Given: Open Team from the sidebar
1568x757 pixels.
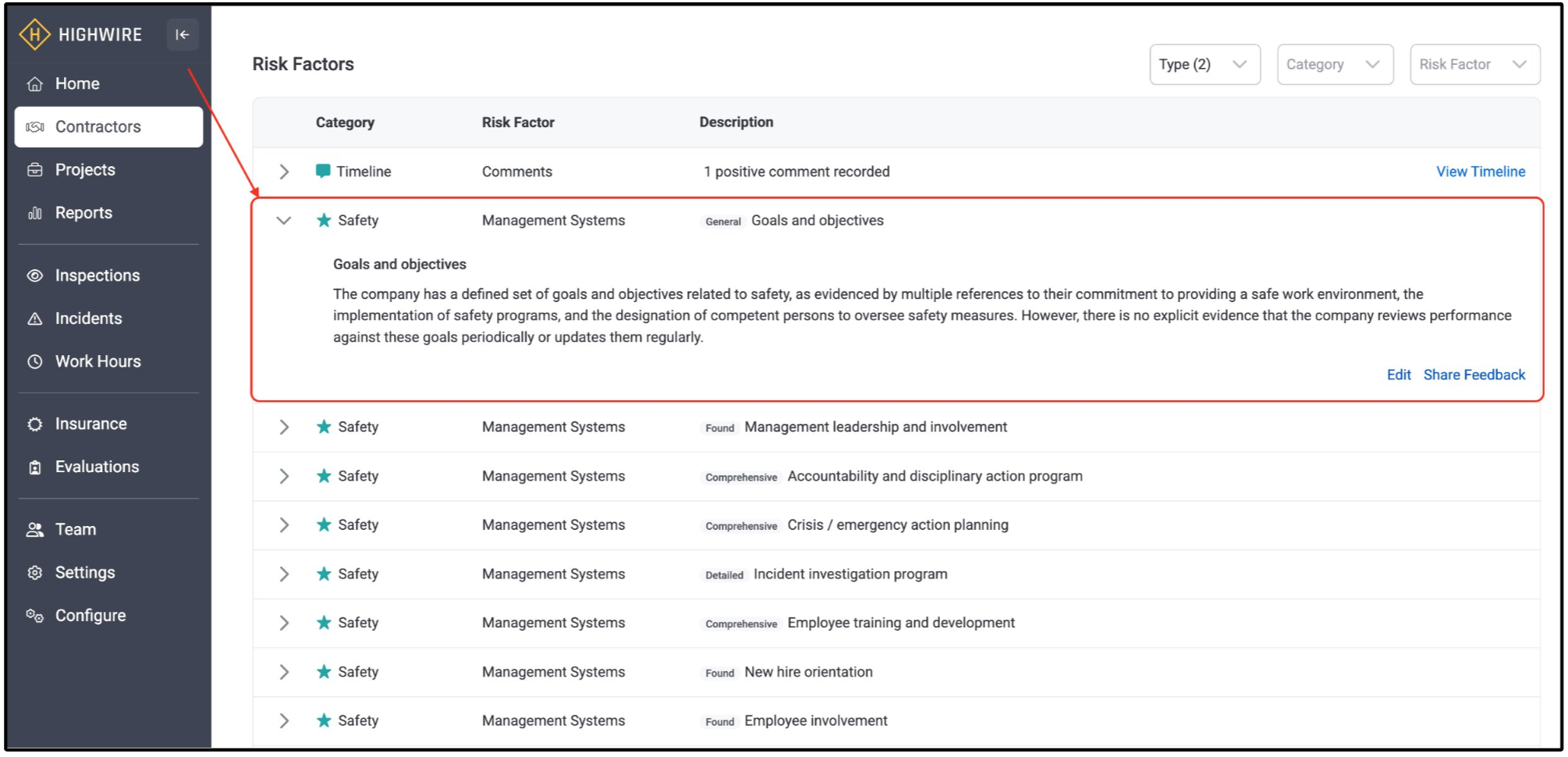Looking at the screenshot, I should (x=108, y=529).
